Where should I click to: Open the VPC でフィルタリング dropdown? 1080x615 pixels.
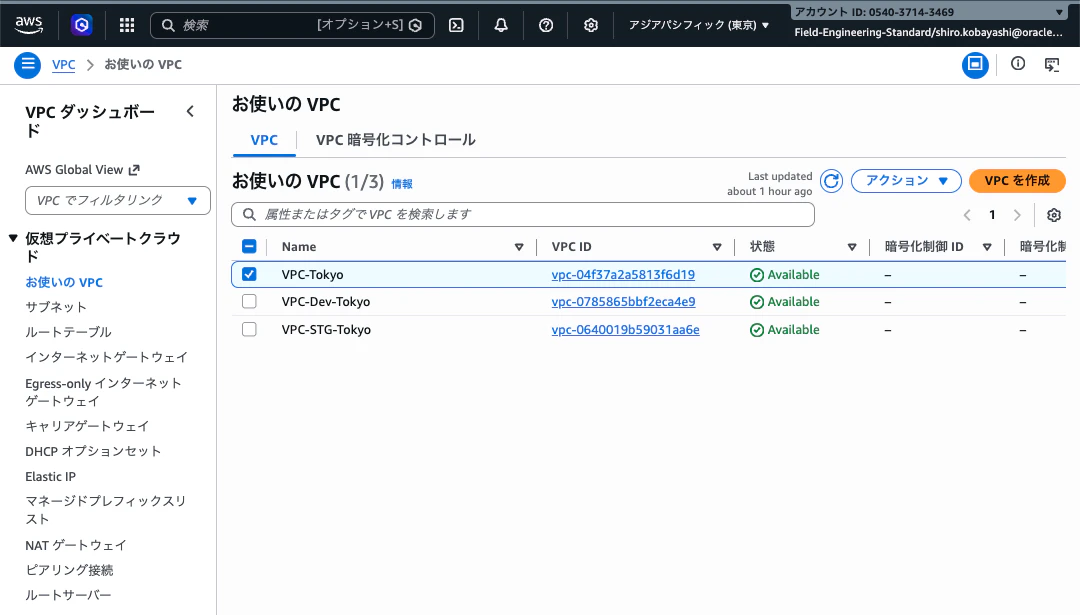click(x=118, y=200)
